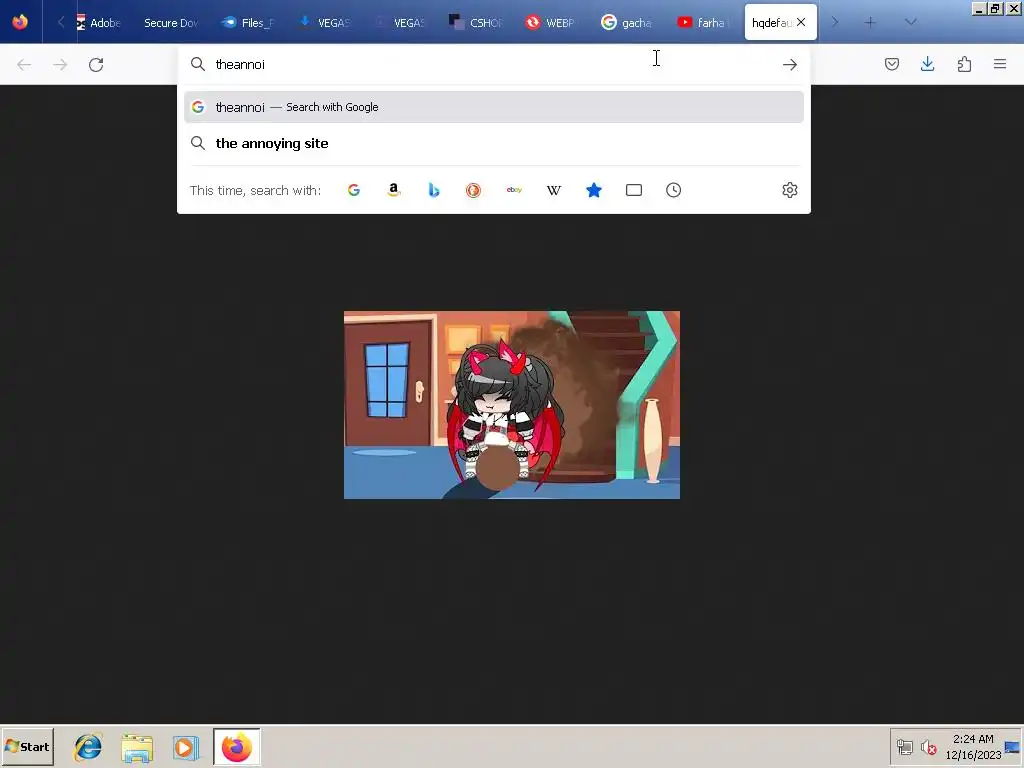
Task: Click the Firefox logo button in the tab bar
Action: pos(20,22)
